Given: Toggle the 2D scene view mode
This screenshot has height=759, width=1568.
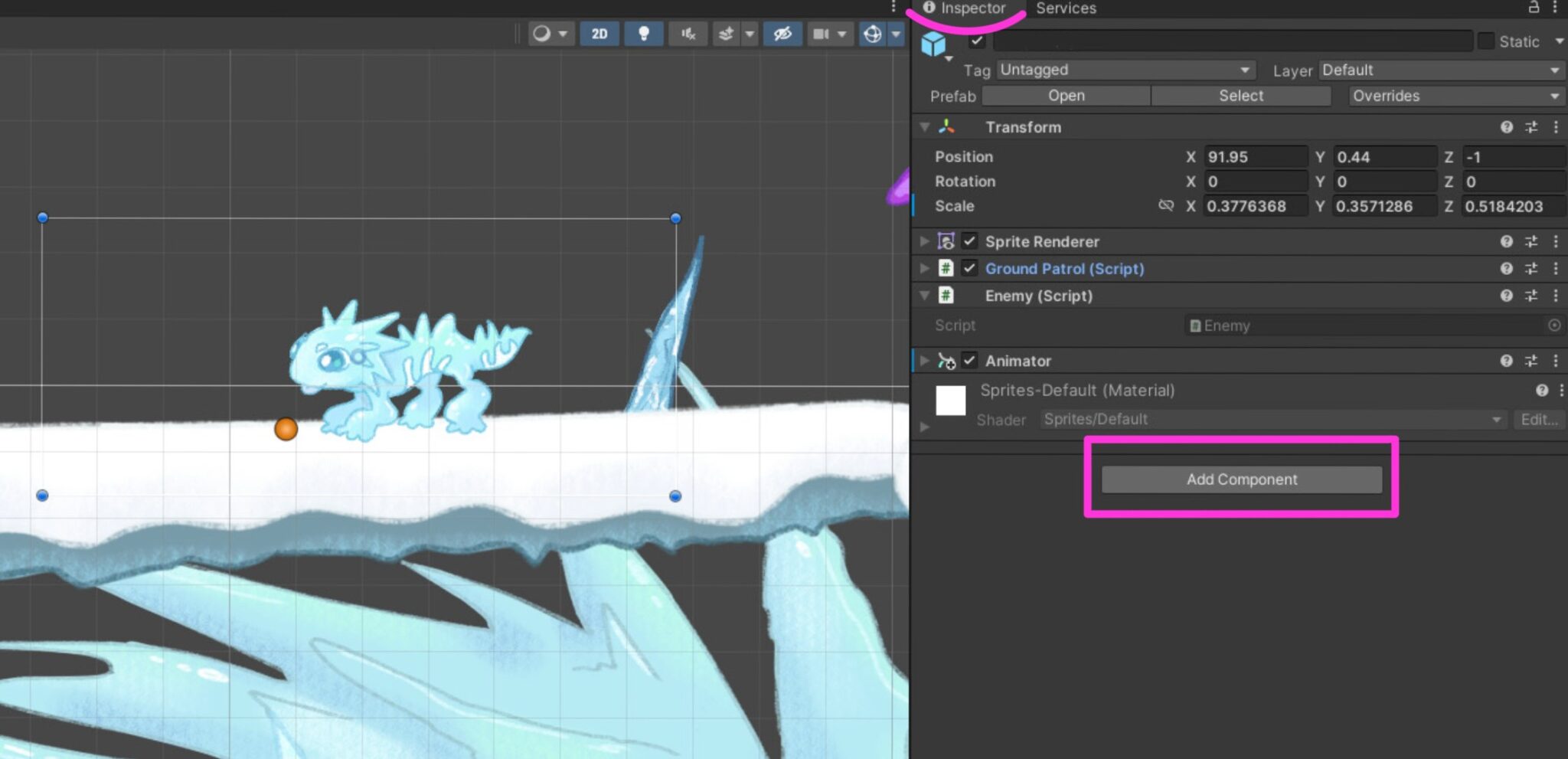Looking at the screenshot, I should click(x=599, y=34).
